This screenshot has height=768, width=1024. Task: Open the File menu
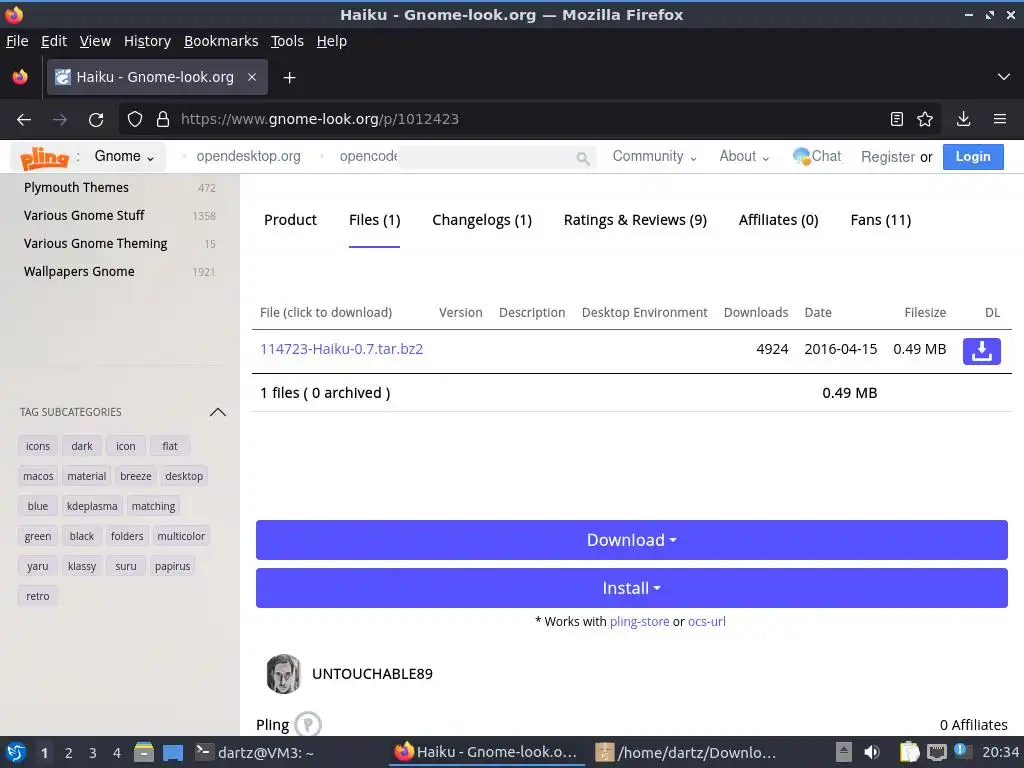(17, 41)
